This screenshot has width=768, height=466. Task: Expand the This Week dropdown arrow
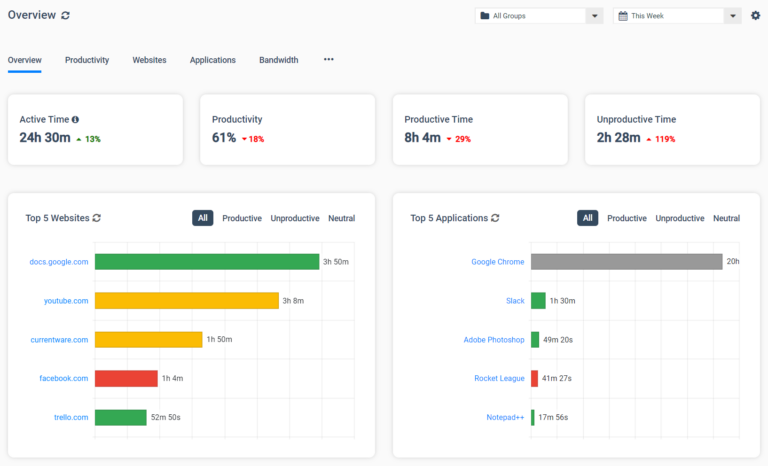[733, 16]
